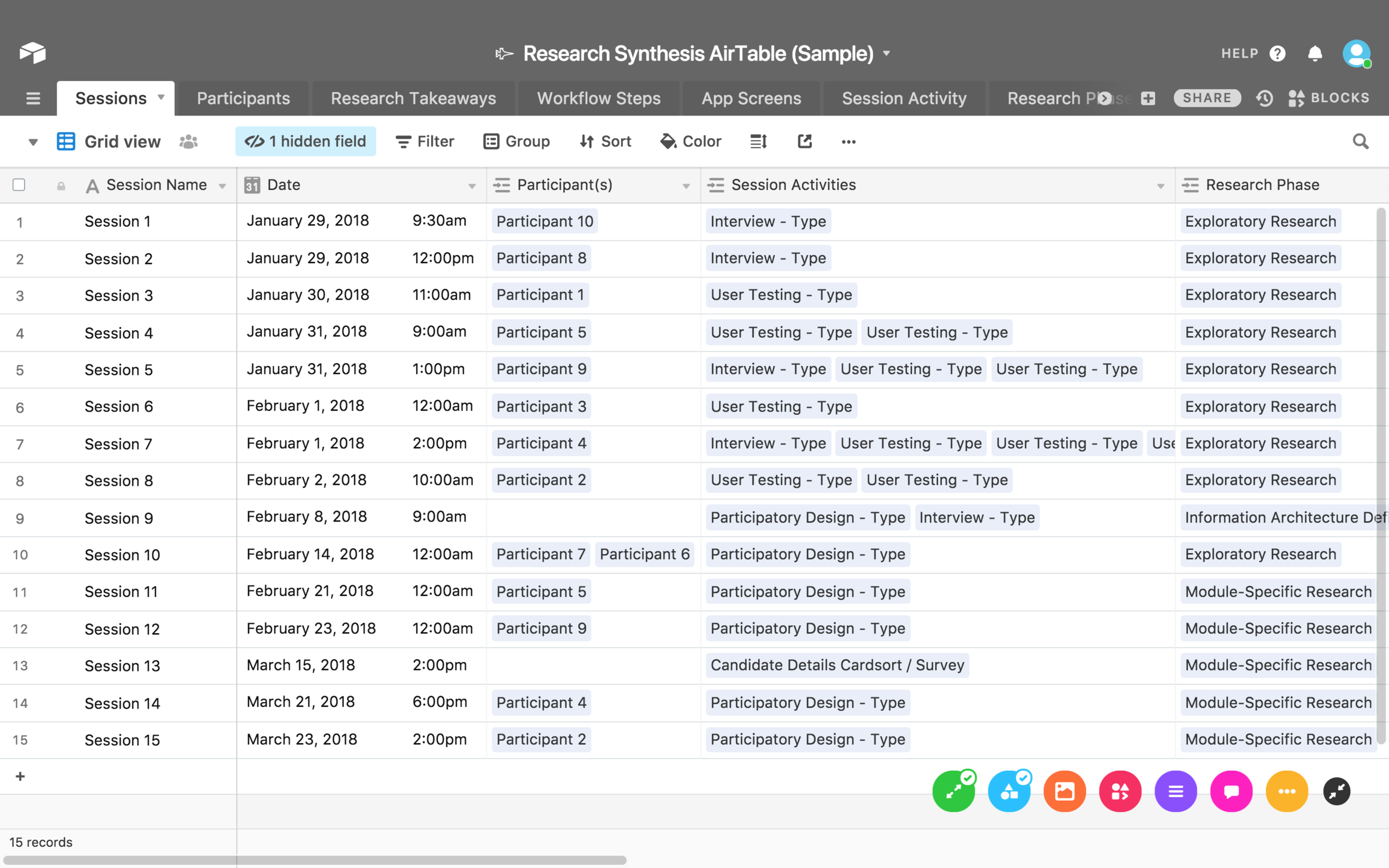Click the share view export icon
Viewport: 1389px width, 868px height.
point(805,141)
